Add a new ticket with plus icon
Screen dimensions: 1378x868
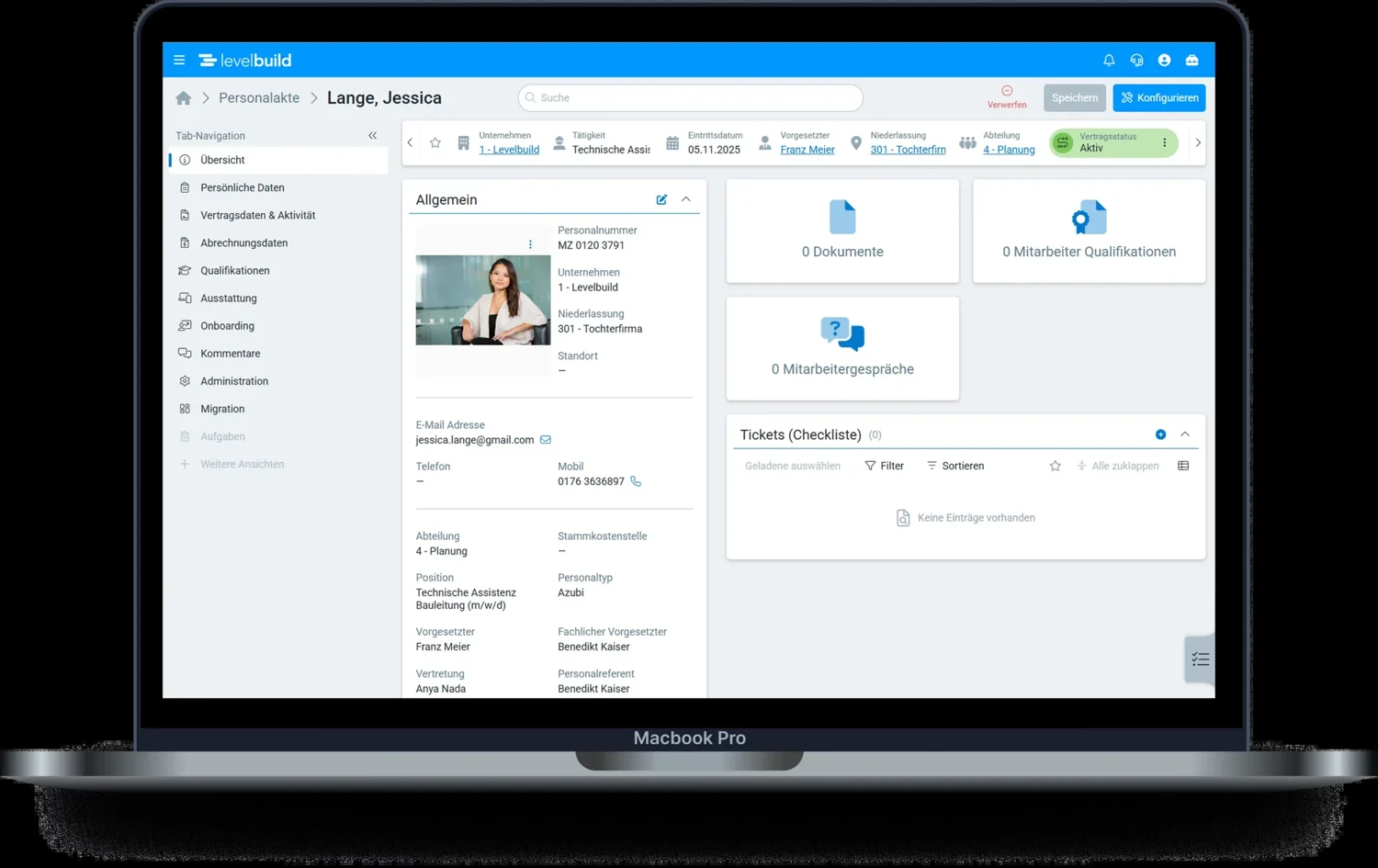[x=1160, y=434]
